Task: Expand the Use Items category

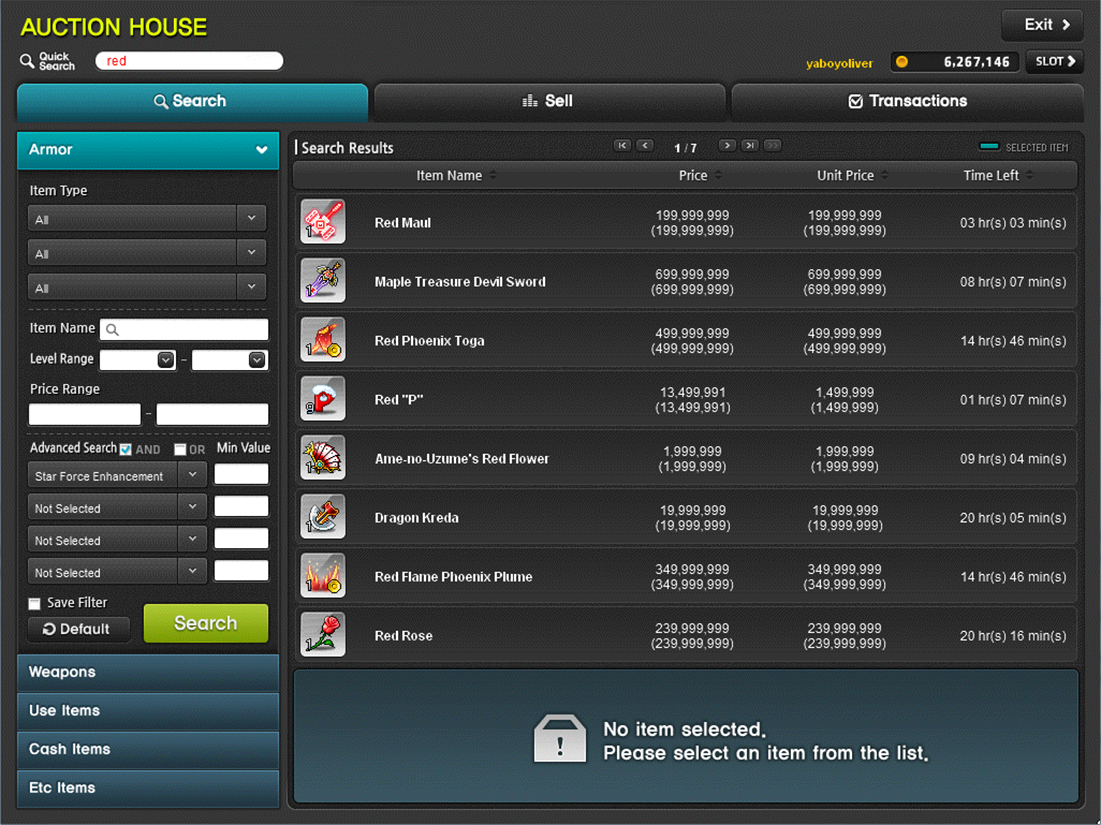Action: pos(147,711)
